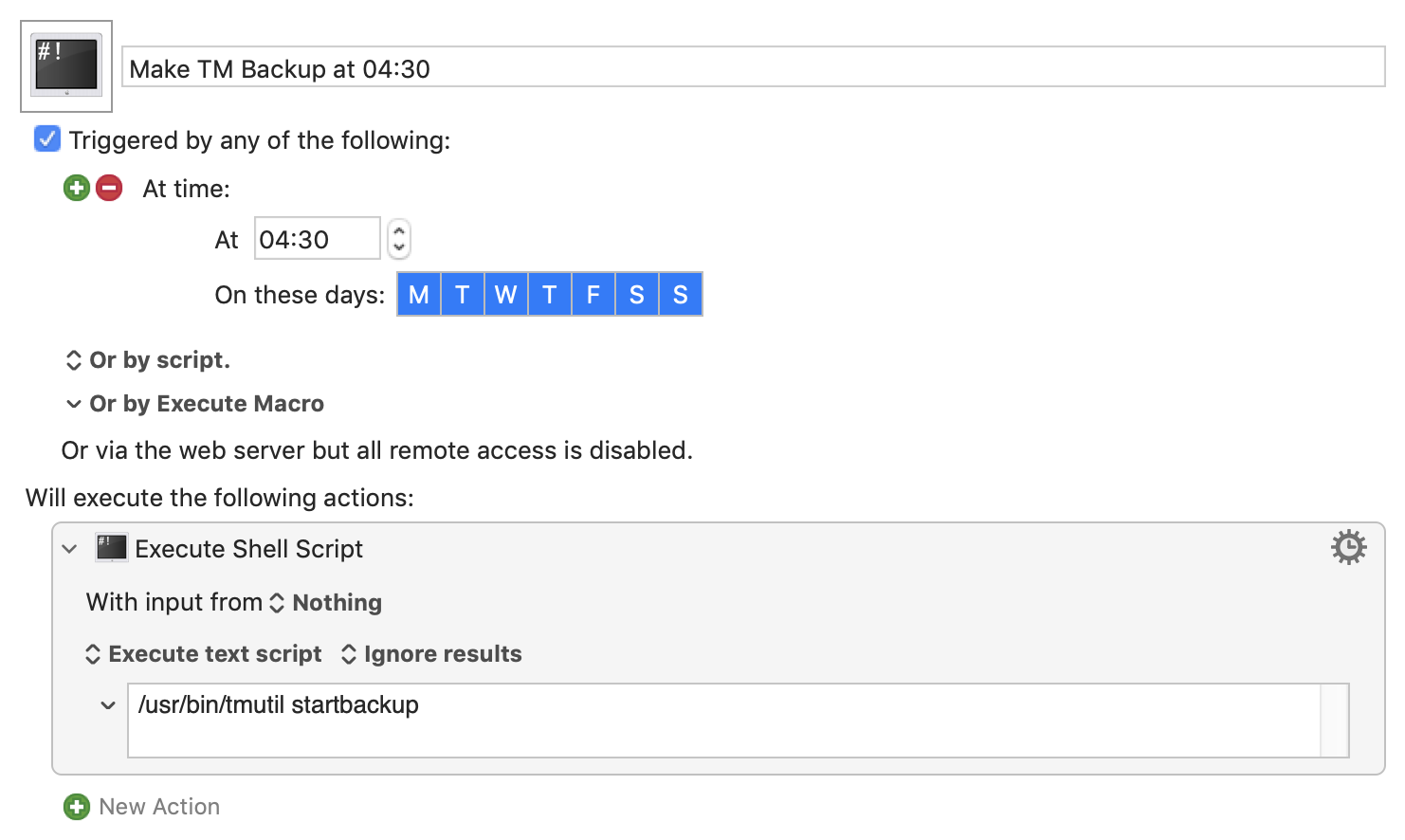
Task: Open the Execute Shell Script gear menu
Action: [1348, 547]
